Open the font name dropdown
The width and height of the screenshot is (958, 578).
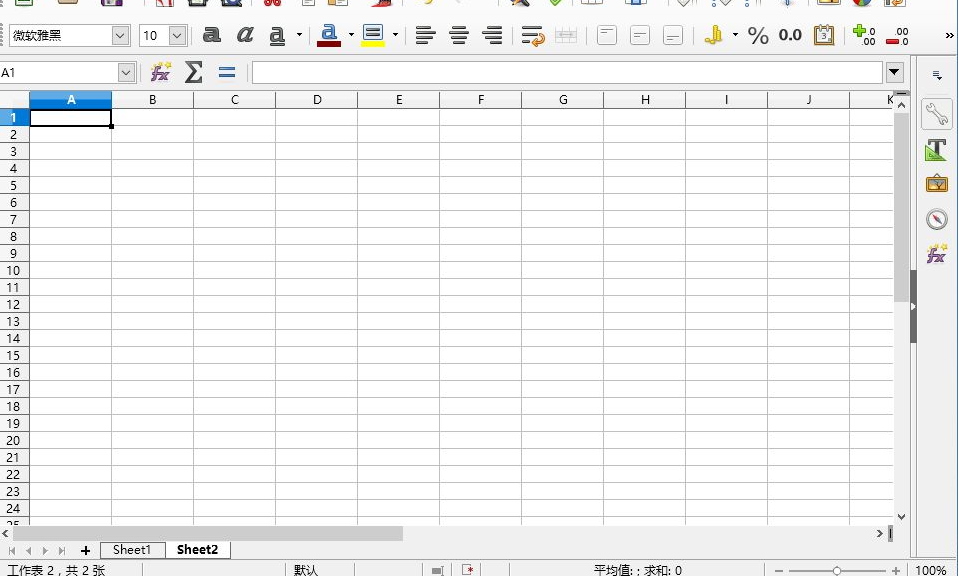(x=120, y=35)
